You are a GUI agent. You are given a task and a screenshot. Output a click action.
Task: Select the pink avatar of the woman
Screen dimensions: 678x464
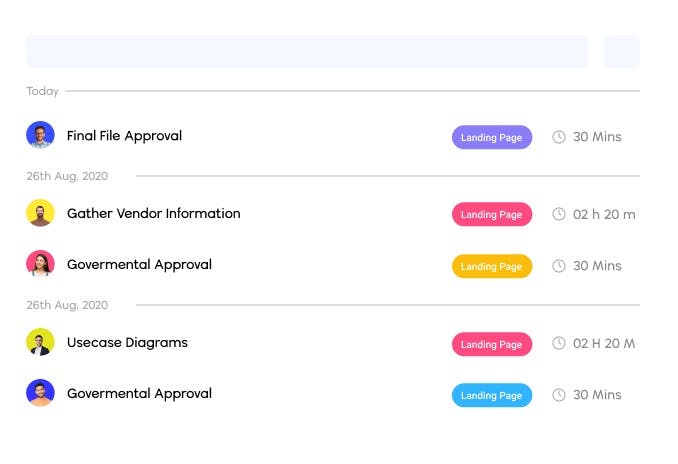tap(40, 264)
